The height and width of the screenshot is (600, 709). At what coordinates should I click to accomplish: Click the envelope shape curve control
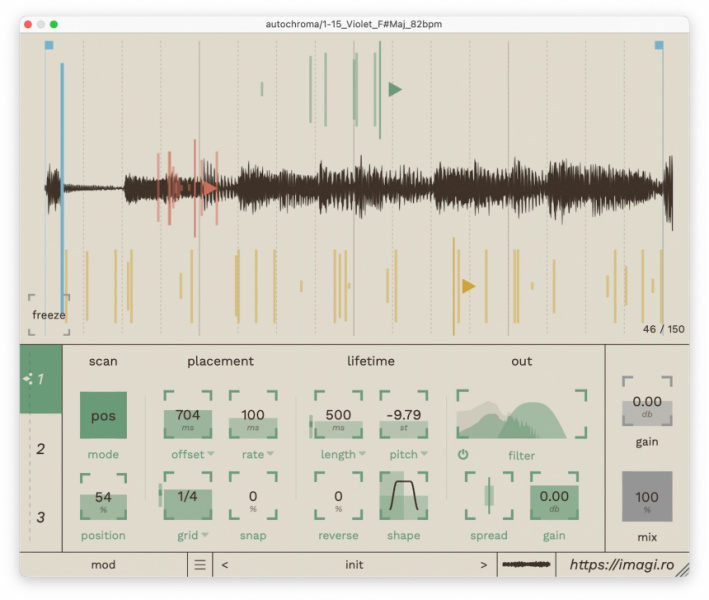pyautogui.click(x=403, y=496)
